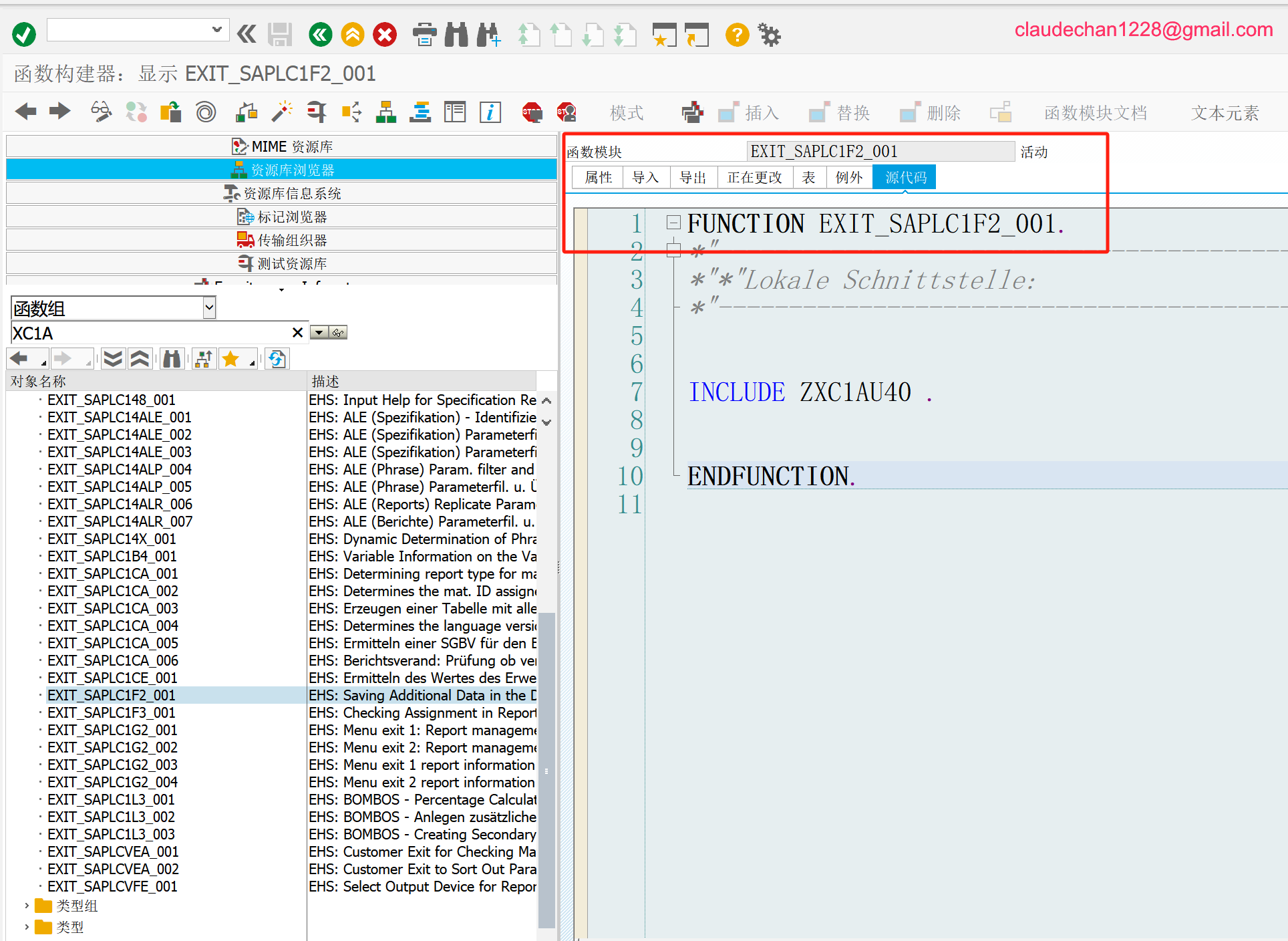Screen dimensions: 1288x941
Task: Click the 函数模块文档 button
Action: coord(1095,113)
